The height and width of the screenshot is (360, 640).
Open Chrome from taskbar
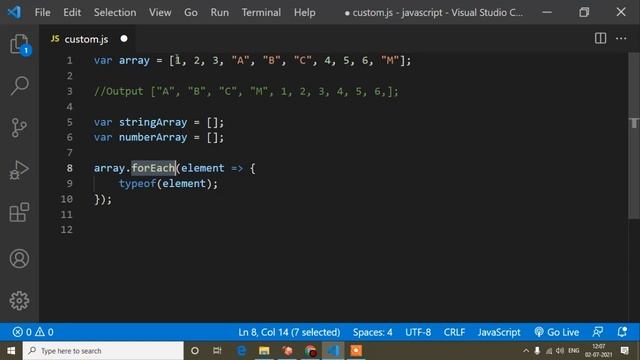[x=310, y=351]
